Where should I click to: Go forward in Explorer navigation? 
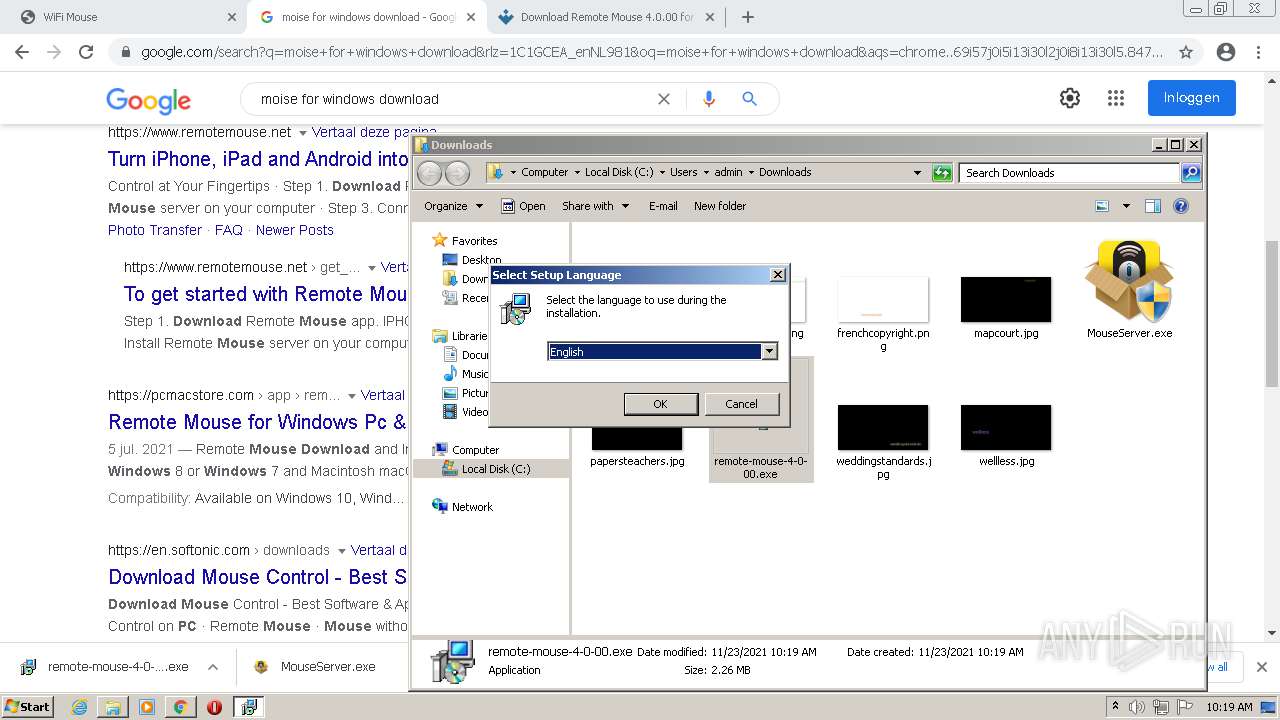tap(457, 173)
